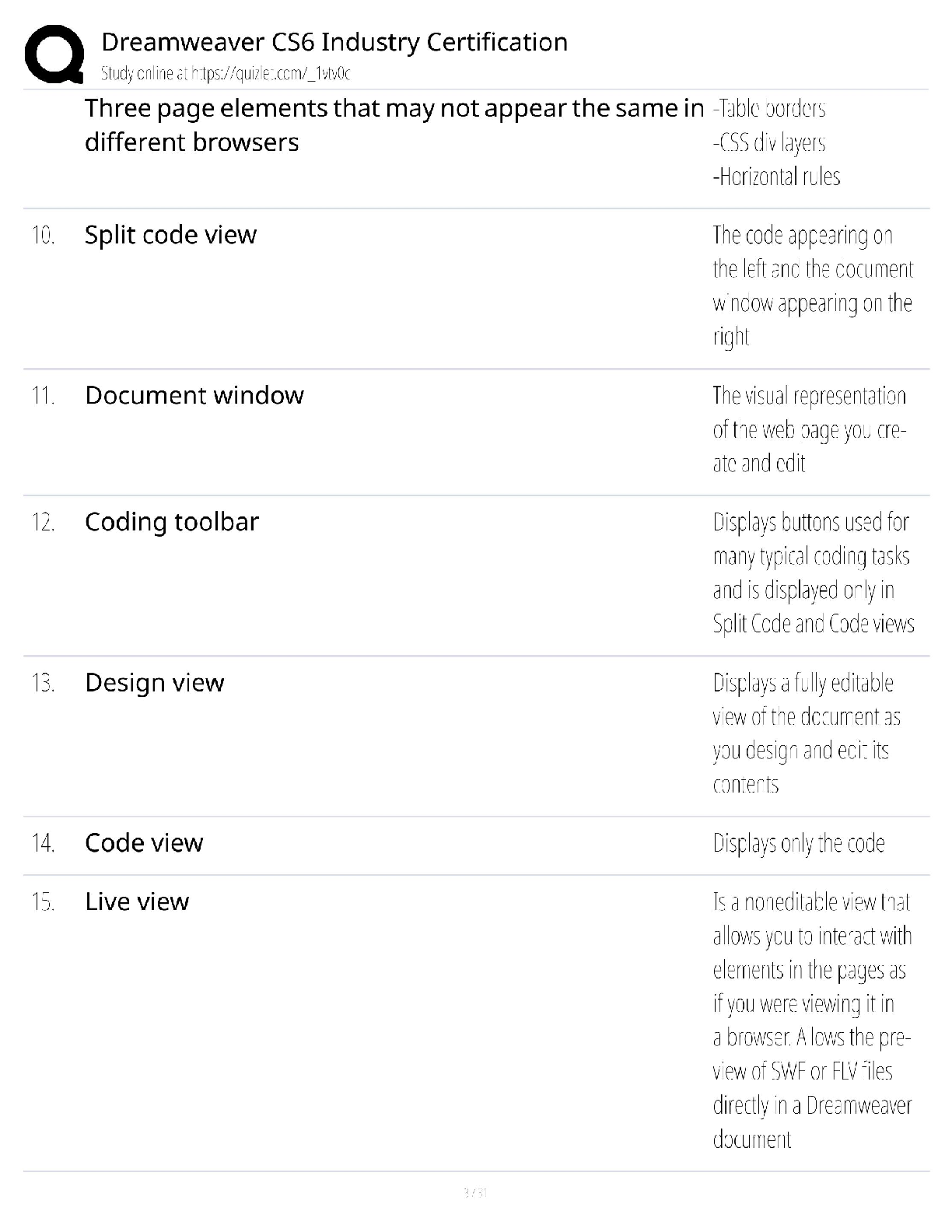The image size is (952, 1232).
Task: Click the Quizlet Q logo
Action: coord(54,54)
